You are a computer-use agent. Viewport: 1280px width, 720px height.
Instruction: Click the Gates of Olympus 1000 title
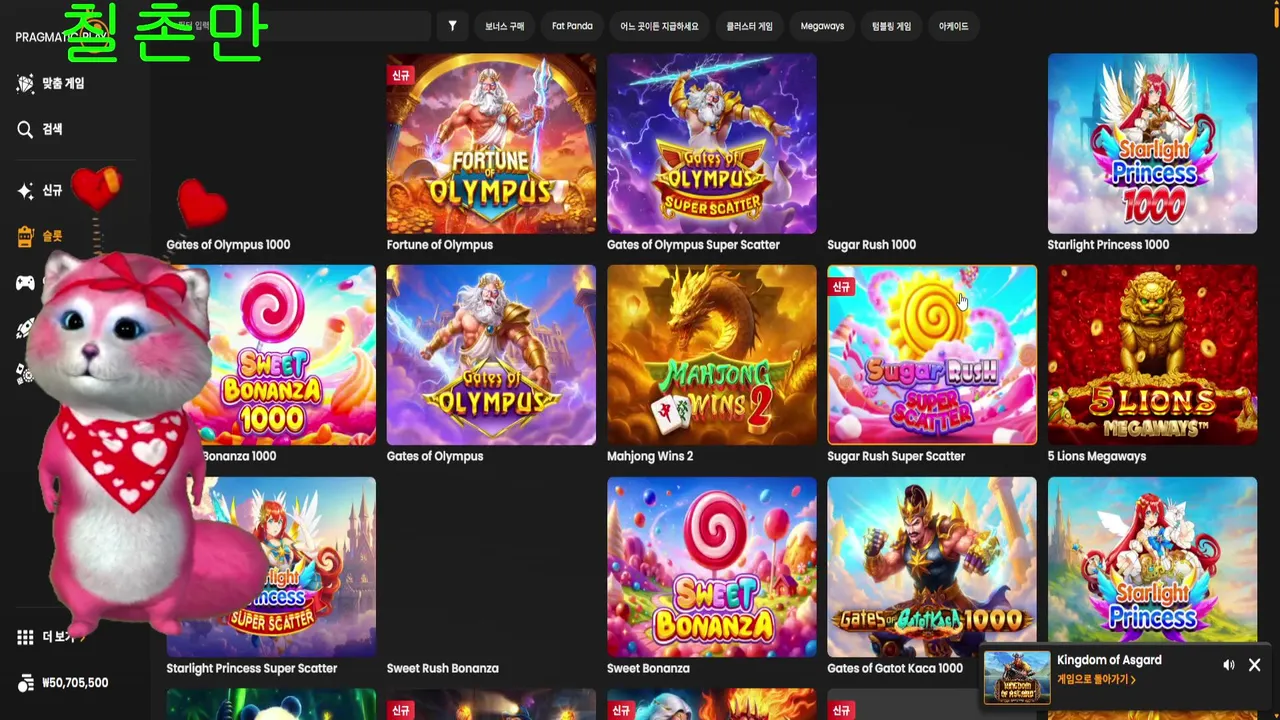coord(228,245)
